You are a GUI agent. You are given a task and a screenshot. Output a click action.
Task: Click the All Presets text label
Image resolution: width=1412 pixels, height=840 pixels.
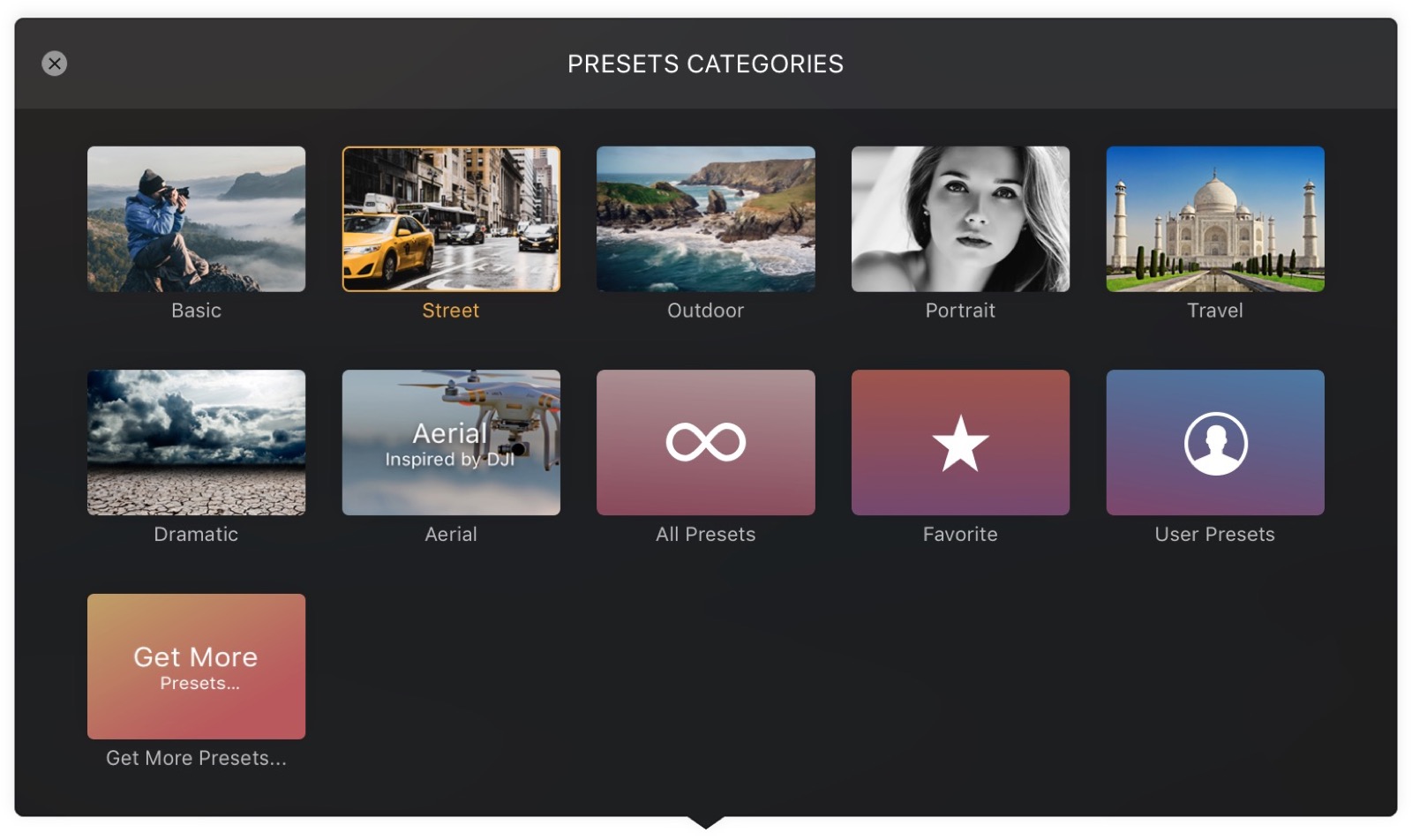click(x=705, y=534)
